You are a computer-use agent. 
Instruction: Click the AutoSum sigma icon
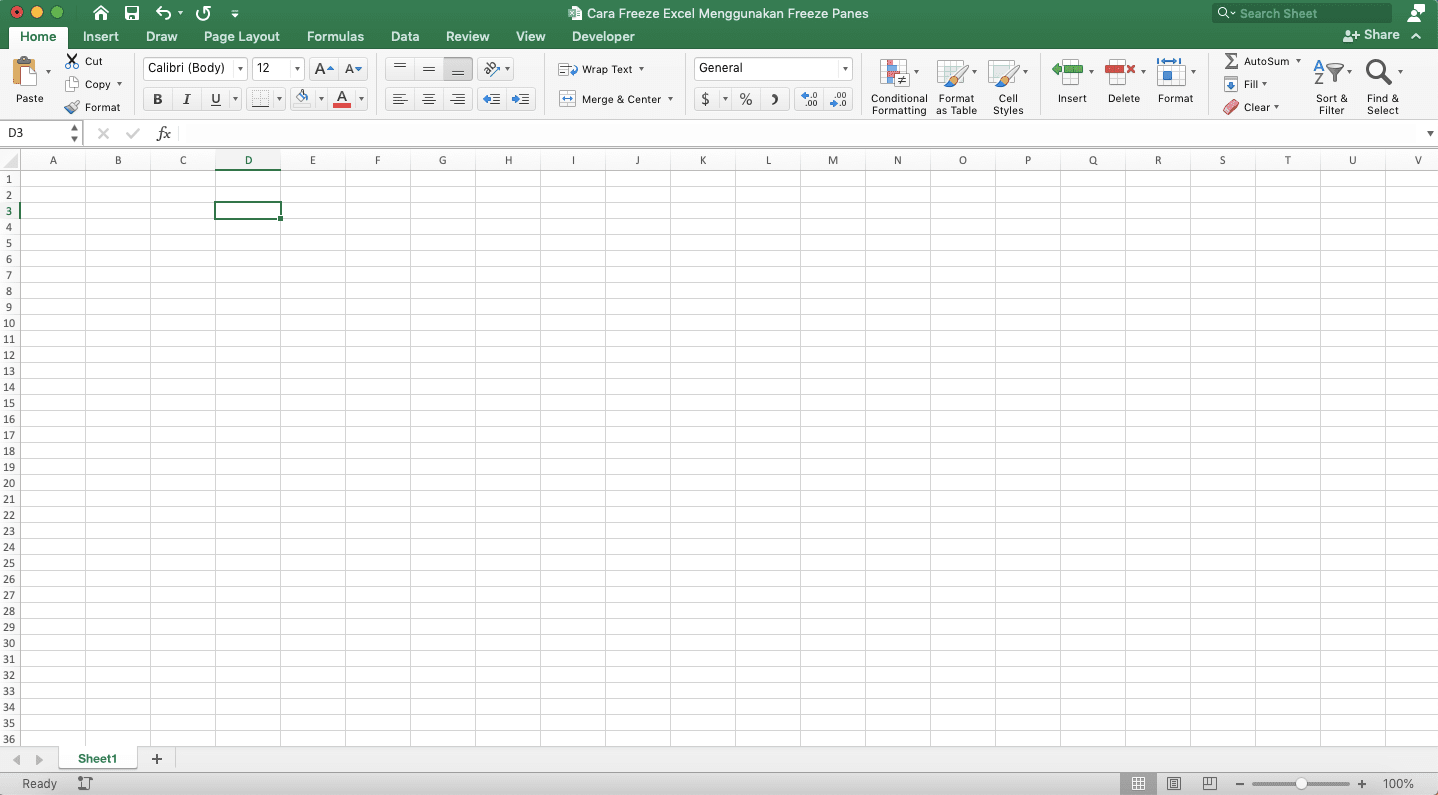point(1231,61)
